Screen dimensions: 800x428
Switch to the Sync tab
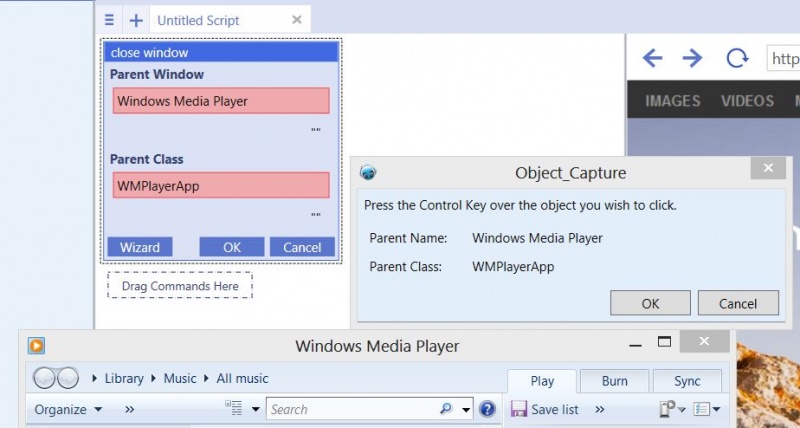(687, 382)
